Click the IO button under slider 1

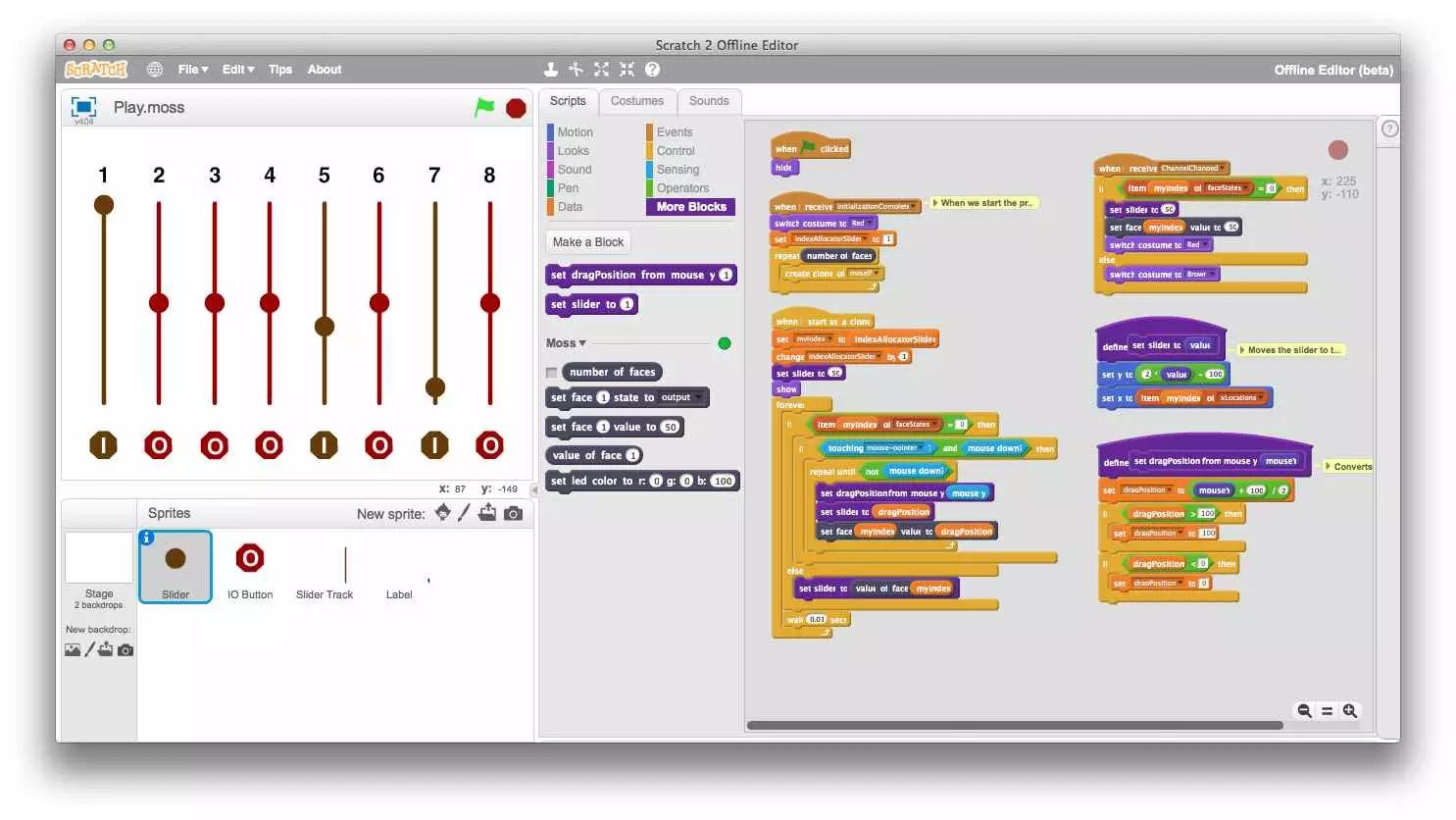tap(103, 445)
